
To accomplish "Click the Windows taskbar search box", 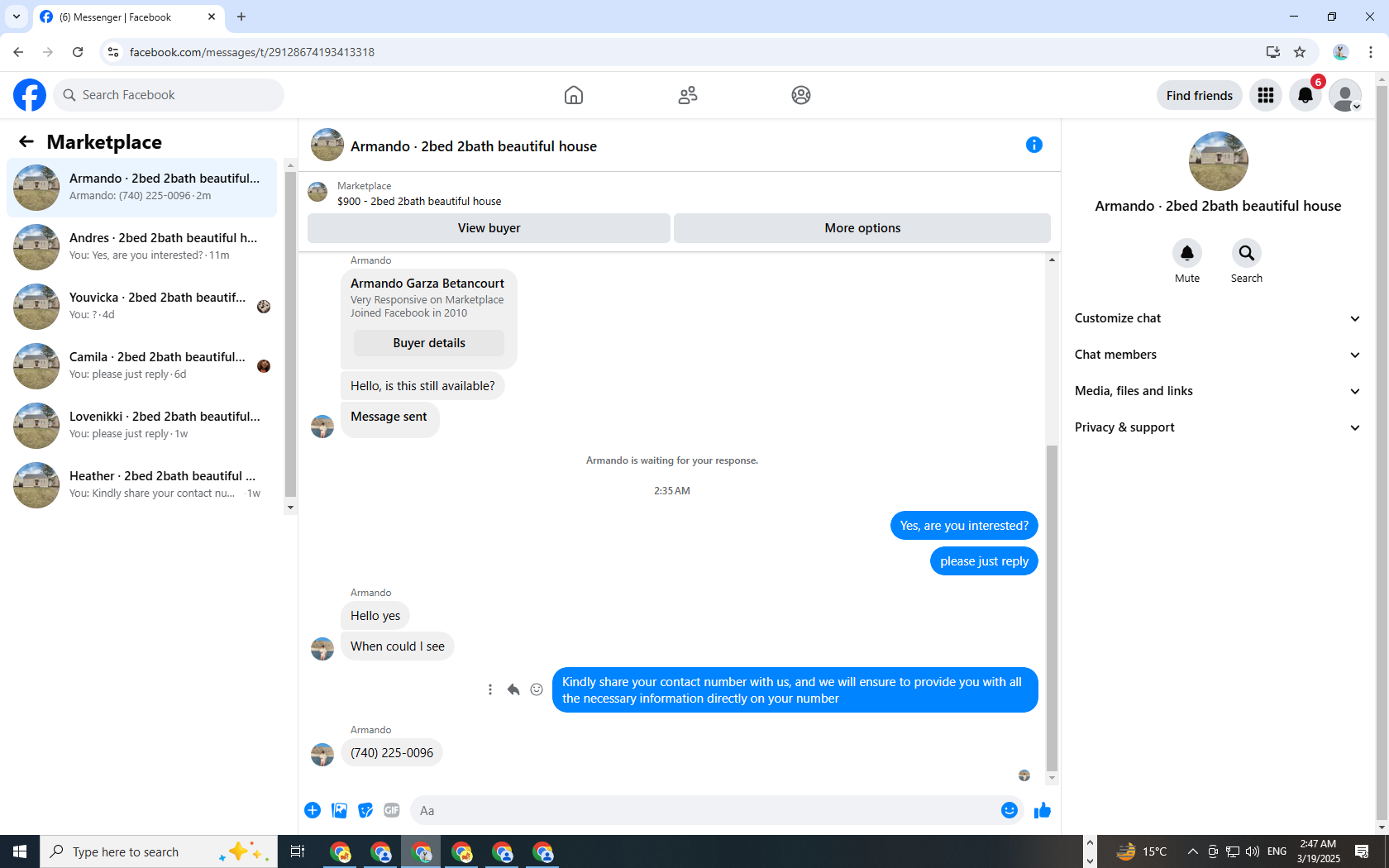I will 159,851.
